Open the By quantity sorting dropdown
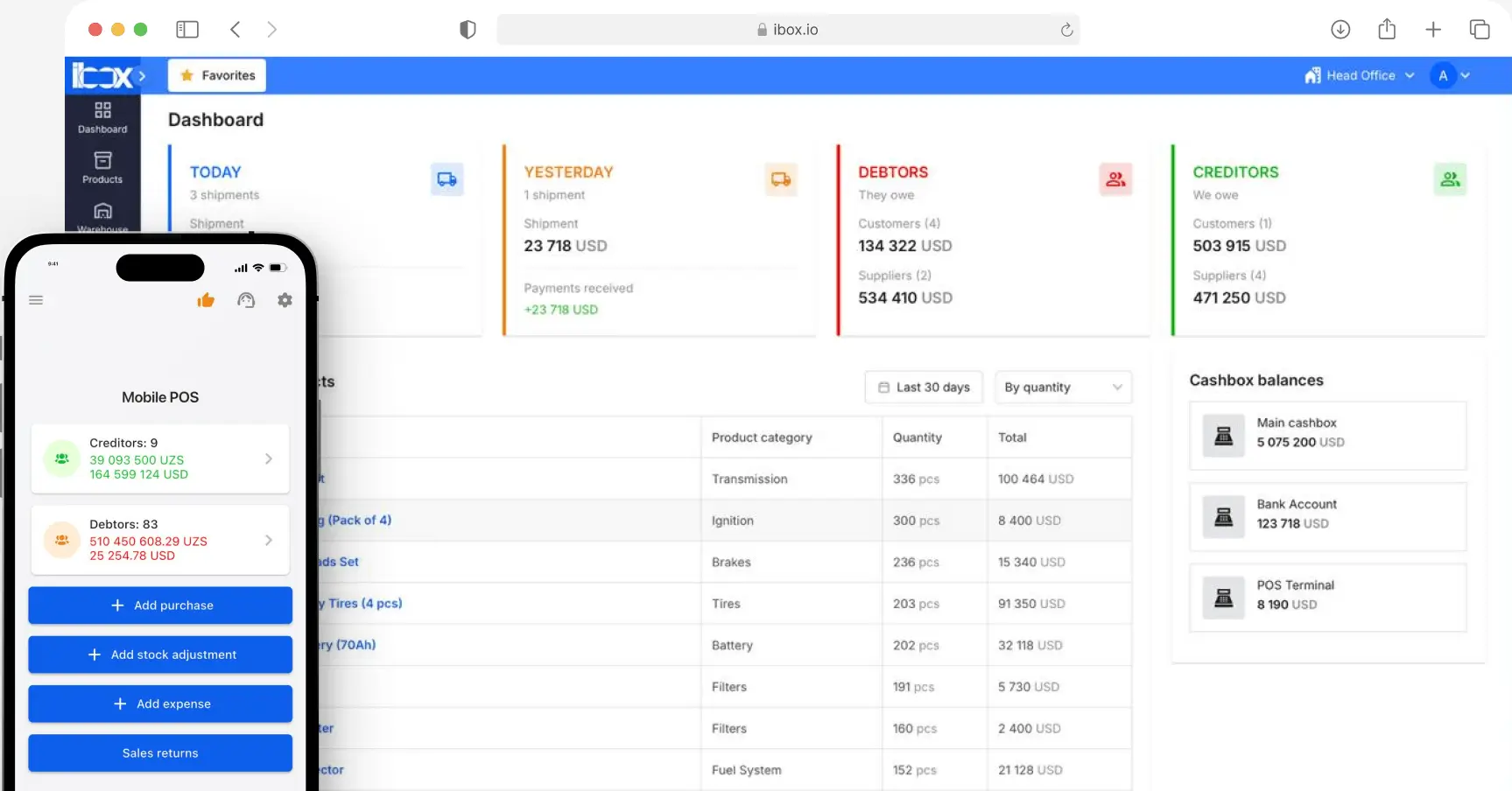1512x791 pixels. (1062, 387)
